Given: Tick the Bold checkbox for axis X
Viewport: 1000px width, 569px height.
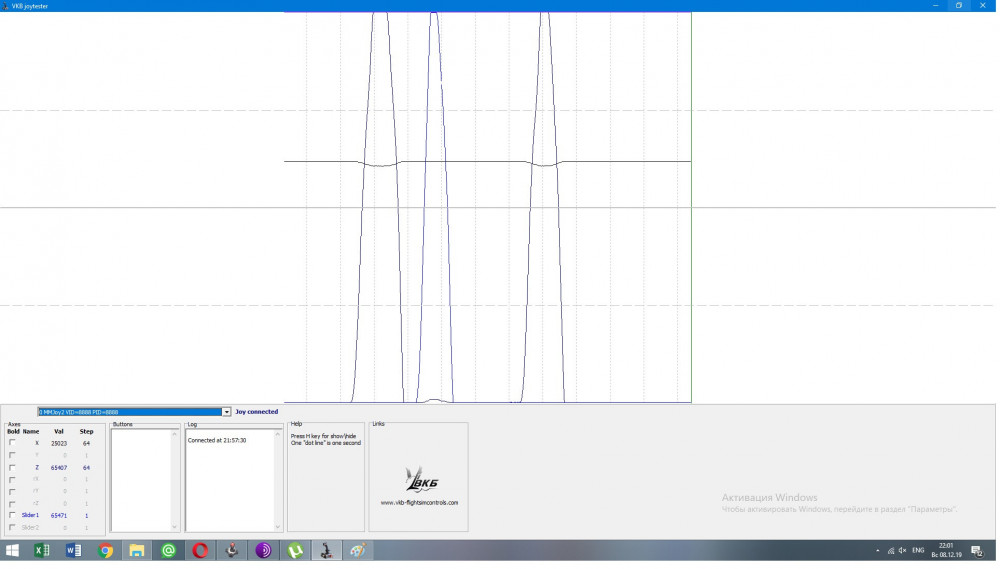Looking at the screenshot, I should tap(12, 443).
